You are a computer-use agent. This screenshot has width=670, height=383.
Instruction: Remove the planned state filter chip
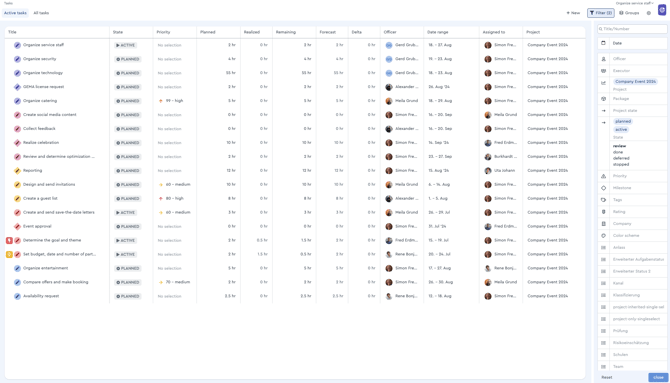(x=623, y=121)
